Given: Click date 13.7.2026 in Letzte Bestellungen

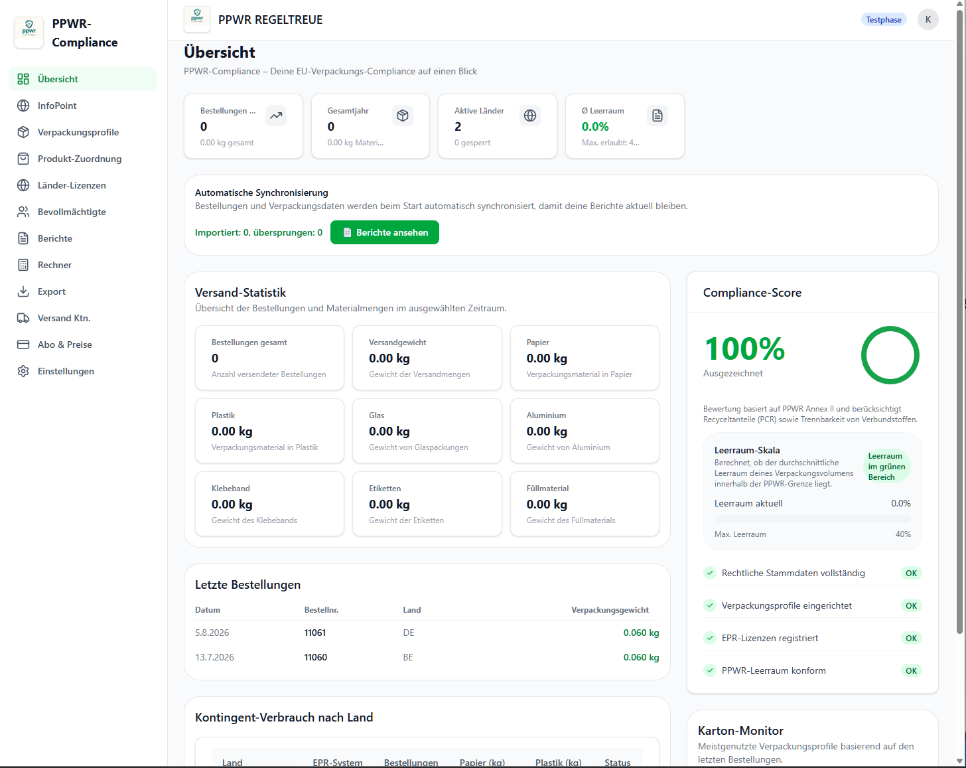Looking at the screenshot, I should click(214, 657).
